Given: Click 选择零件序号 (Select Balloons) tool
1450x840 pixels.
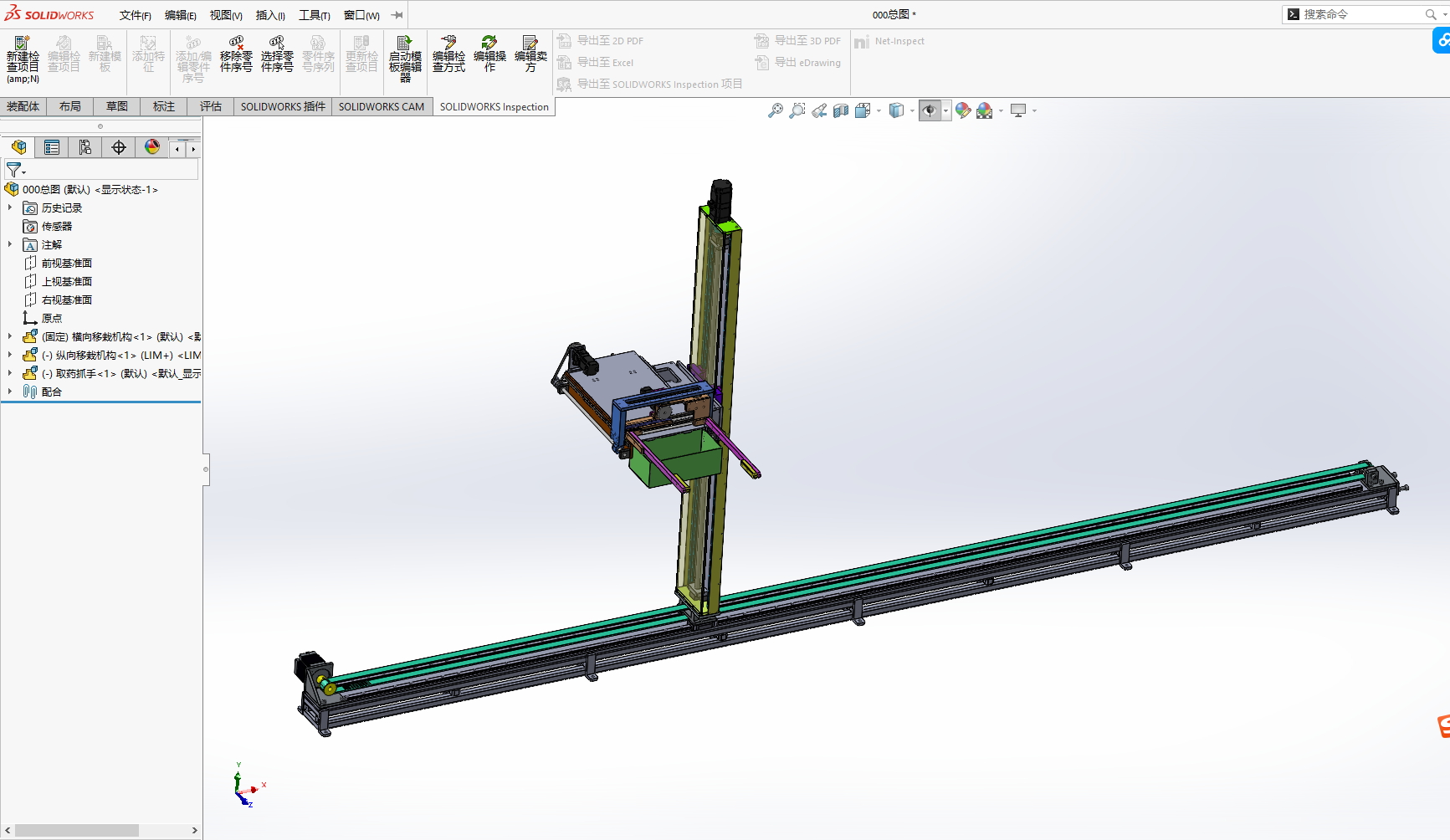Looking at the screenshot, I should coord(277,55).
